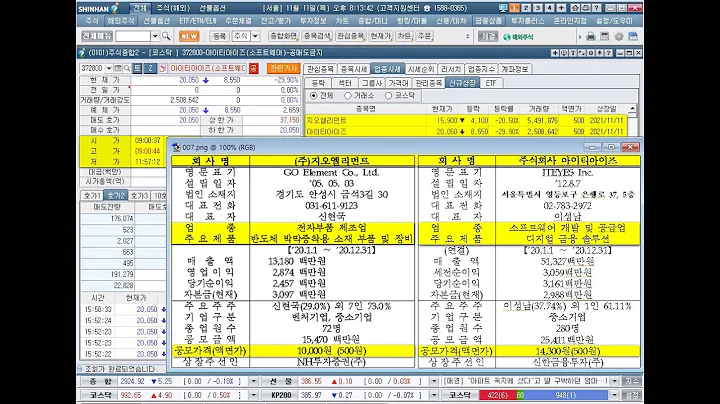Open the 선물옵션 item in the menu bar row
The image size is (720, 404).
[x=157, y=21]
